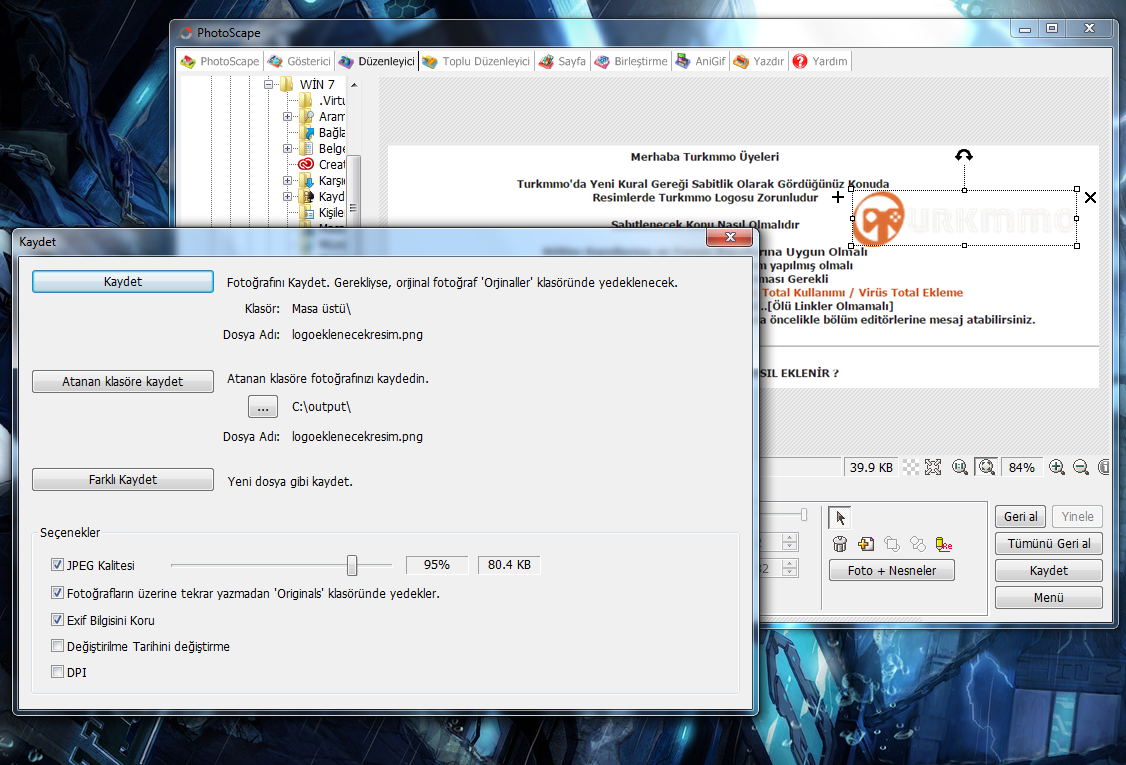Click the trash can delete object icon
The image size is (1126, 765).
click(839, 544)
